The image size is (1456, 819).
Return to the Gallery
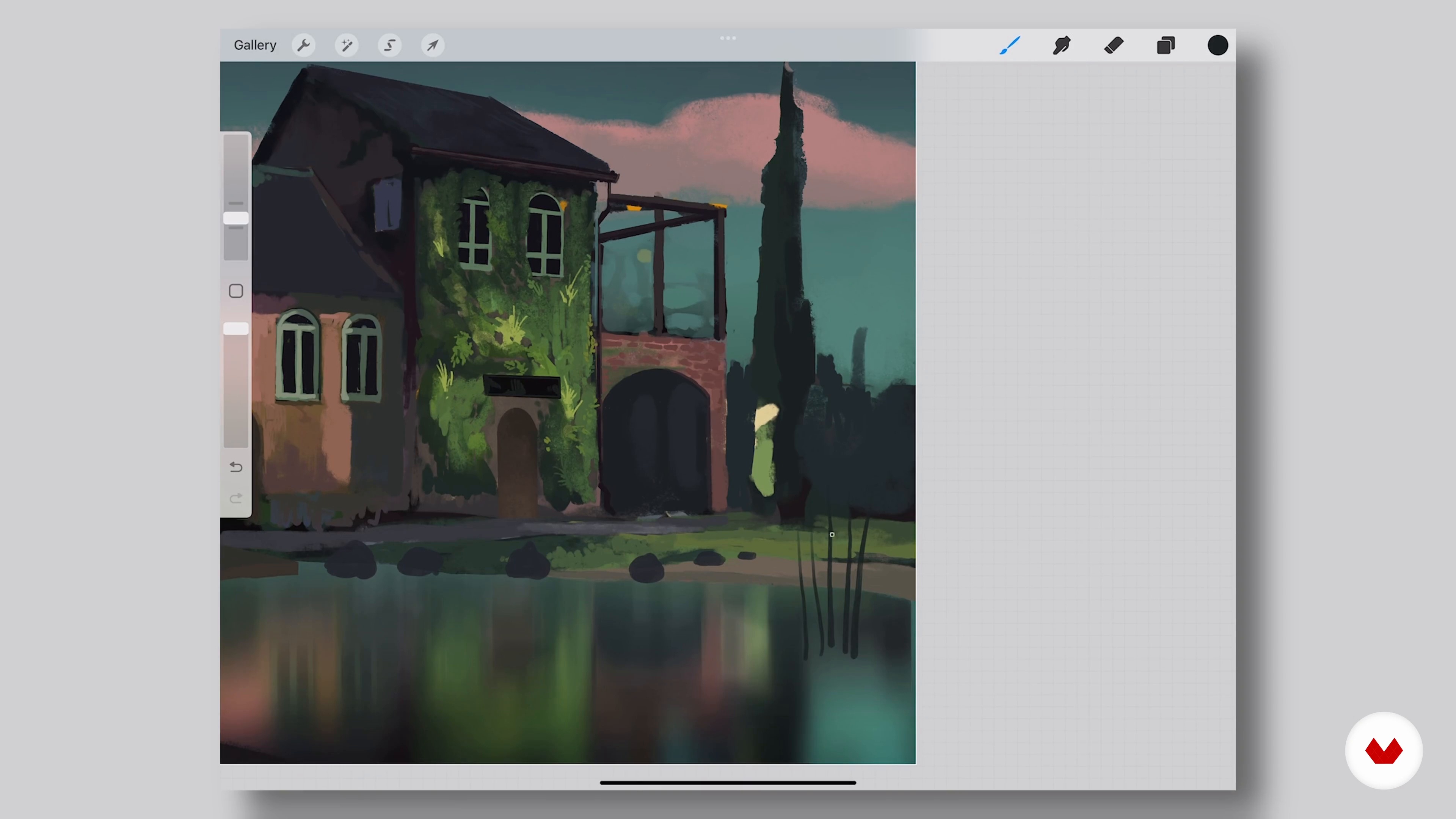pos(255,45)
